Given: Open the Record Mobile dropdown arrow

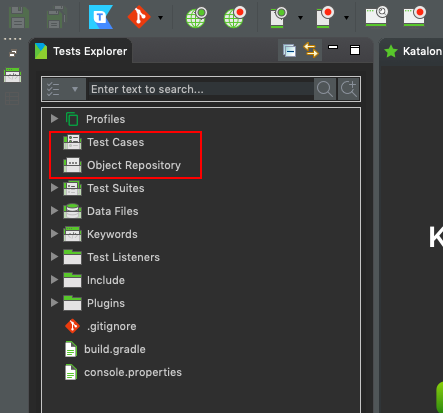Looking at the screenshot, I should 347,18.
